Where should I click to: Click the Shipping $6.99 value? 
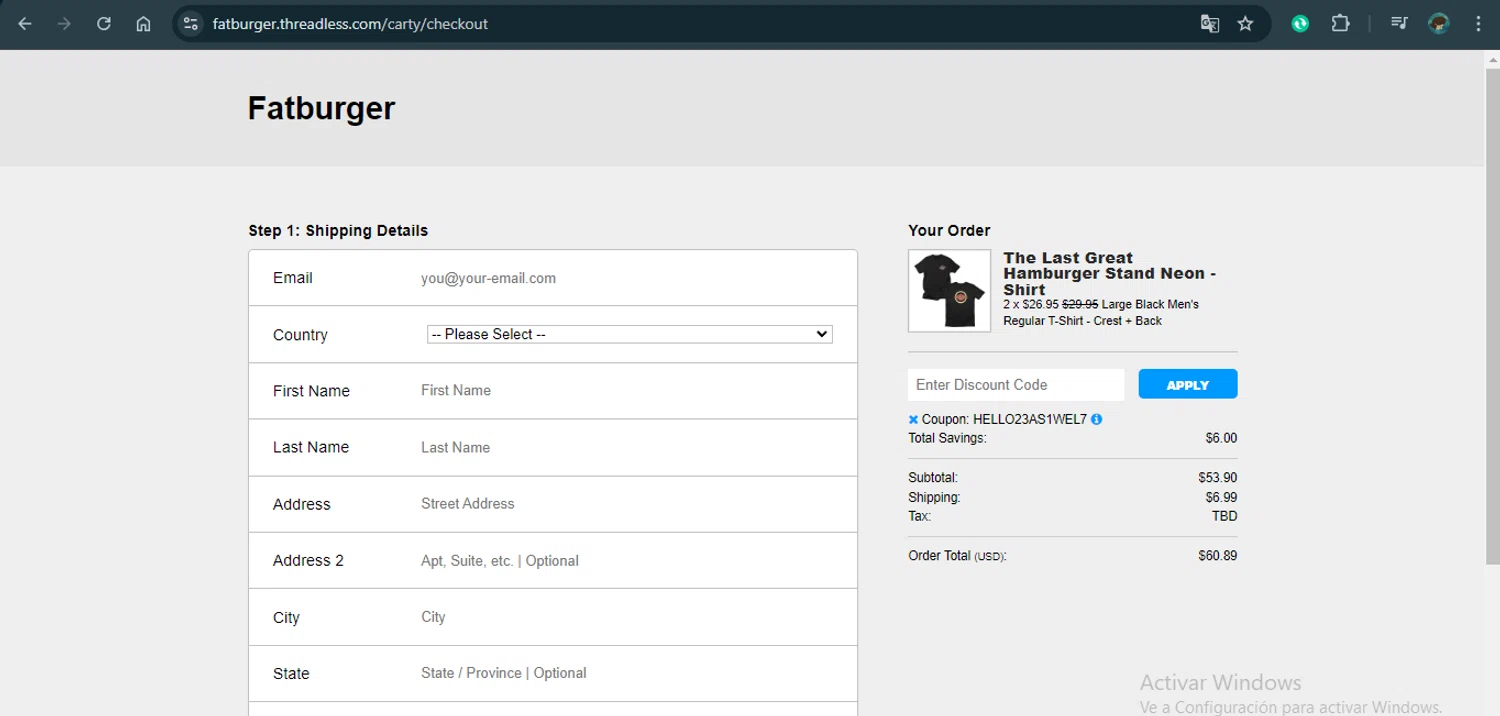click(1221, 497)
